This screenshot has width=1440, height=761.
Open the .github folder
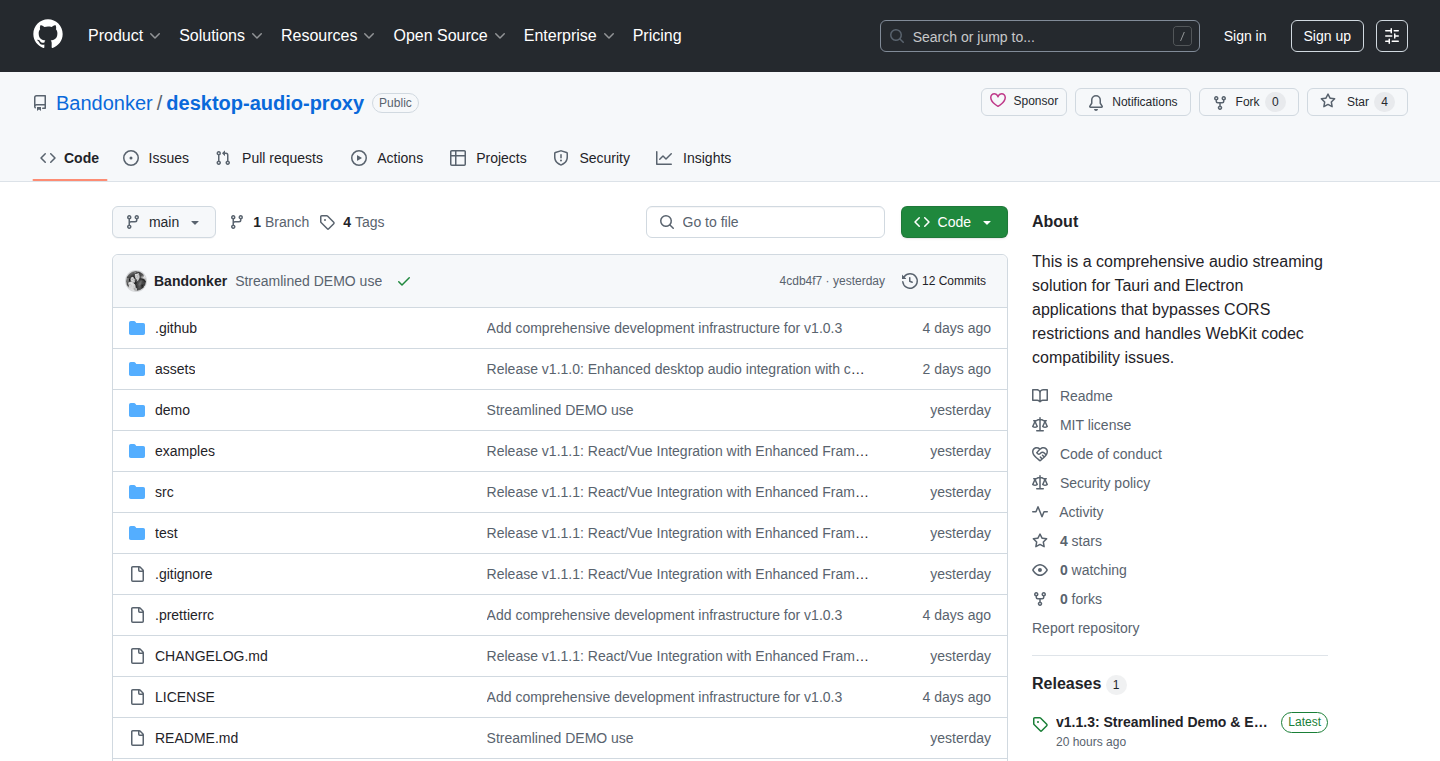(x=176, y=328)
